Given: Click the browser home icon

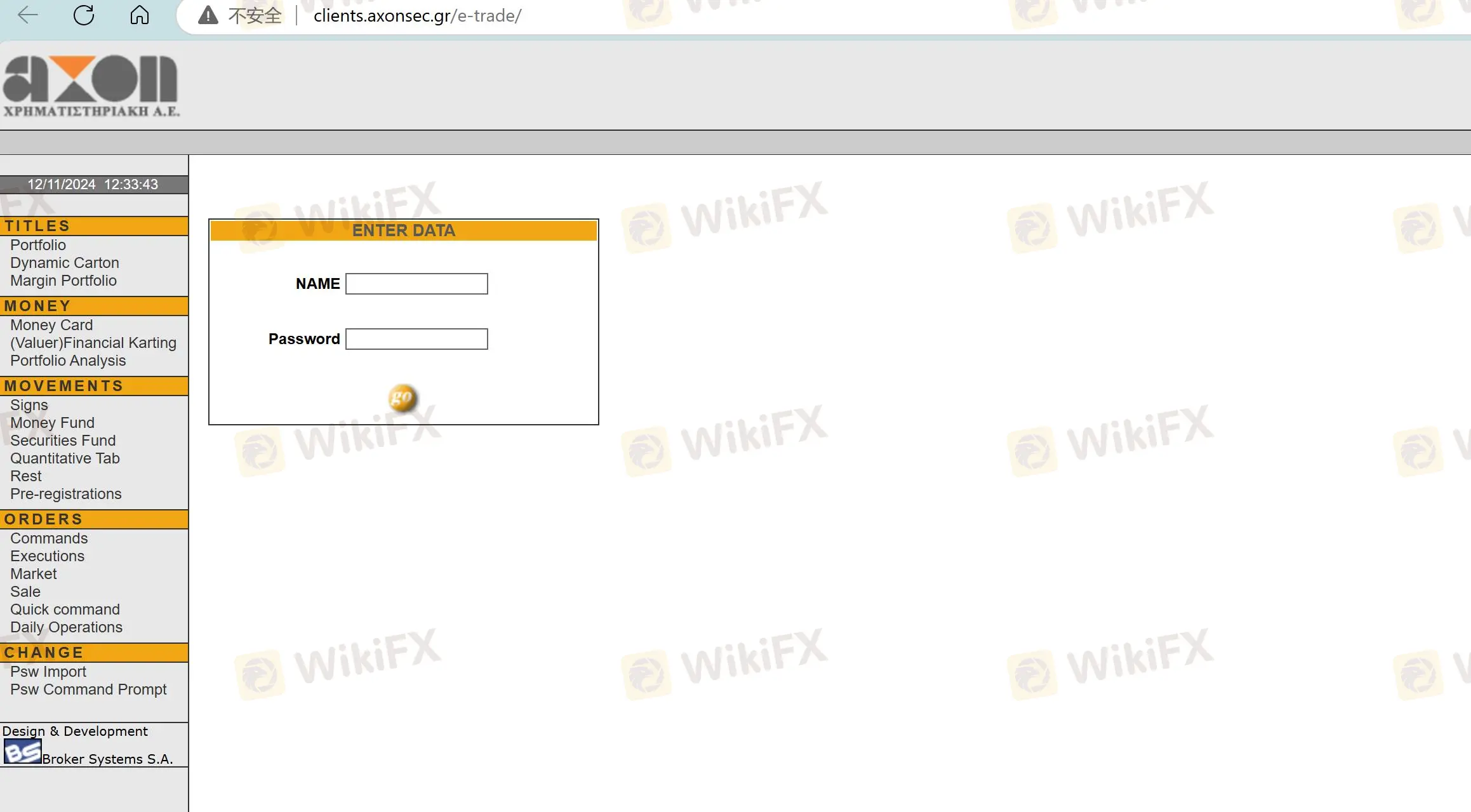Looking at the screenshot, I should tap(140, 15).
